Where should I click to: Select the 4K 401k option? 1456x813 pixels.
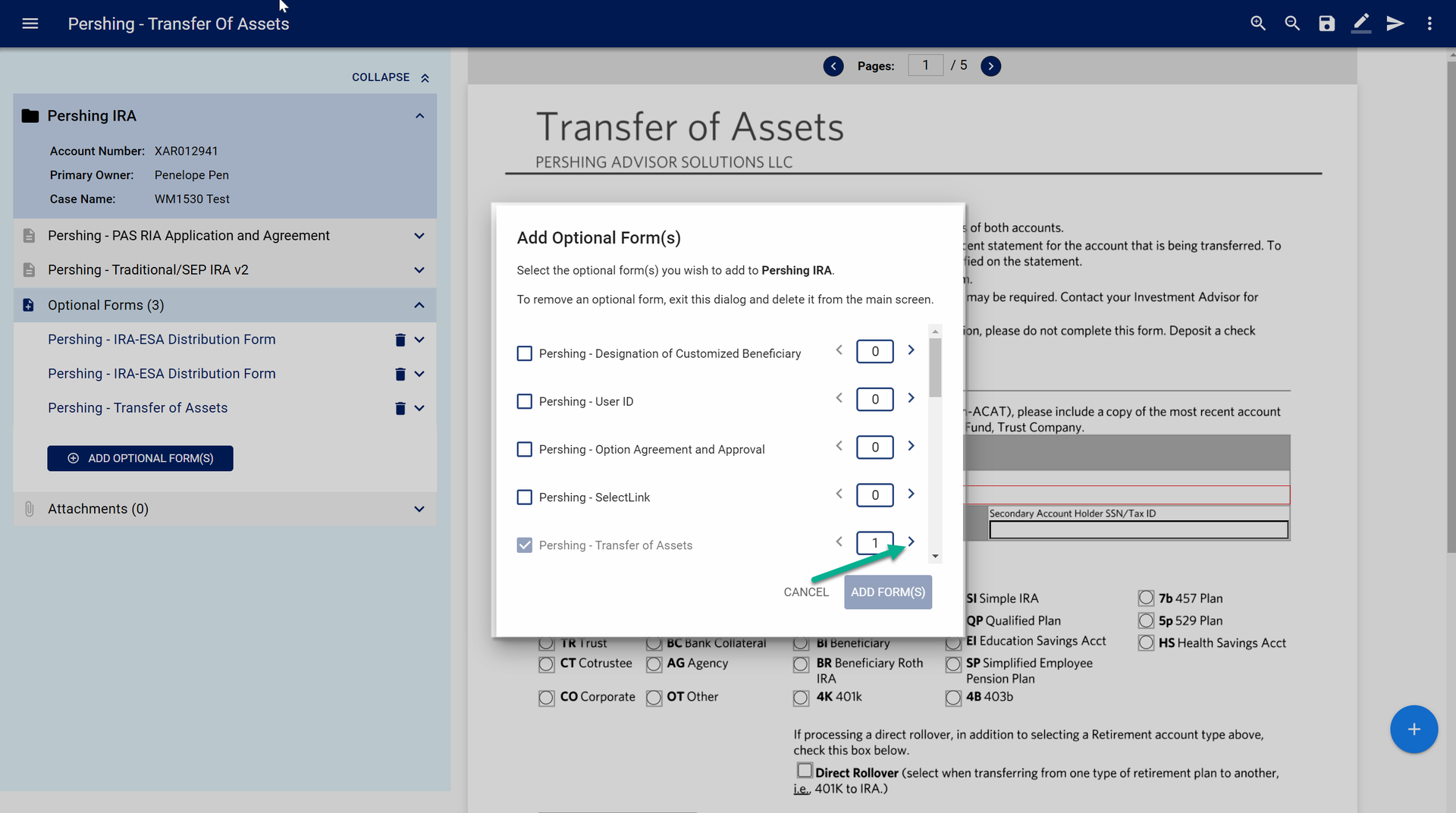pyautogui.click(x=801, y=698)
